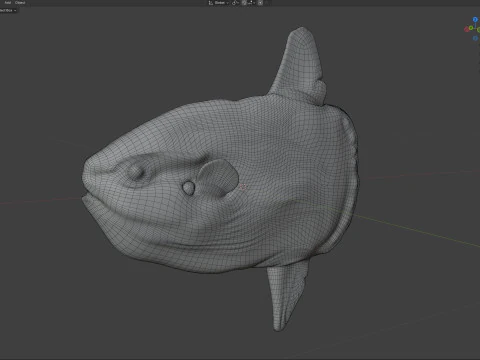480x360 pixels.
Task: Click the green Y axis gizmo ball
Action: pos(471,28)
